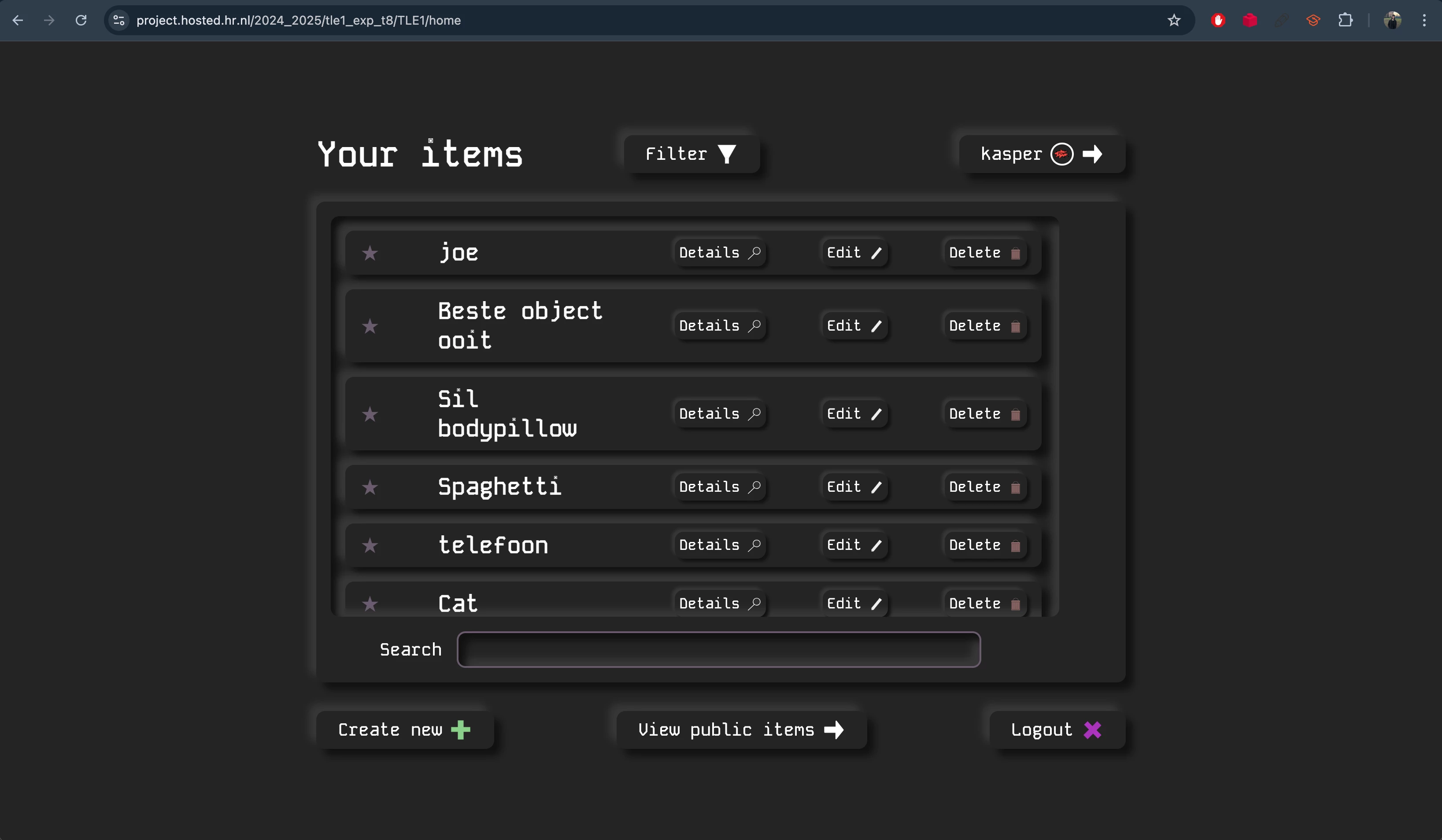Click the purple X icon on Logout
The height and width of the screenshot is (840, 1442).
tap(1092, 729)
